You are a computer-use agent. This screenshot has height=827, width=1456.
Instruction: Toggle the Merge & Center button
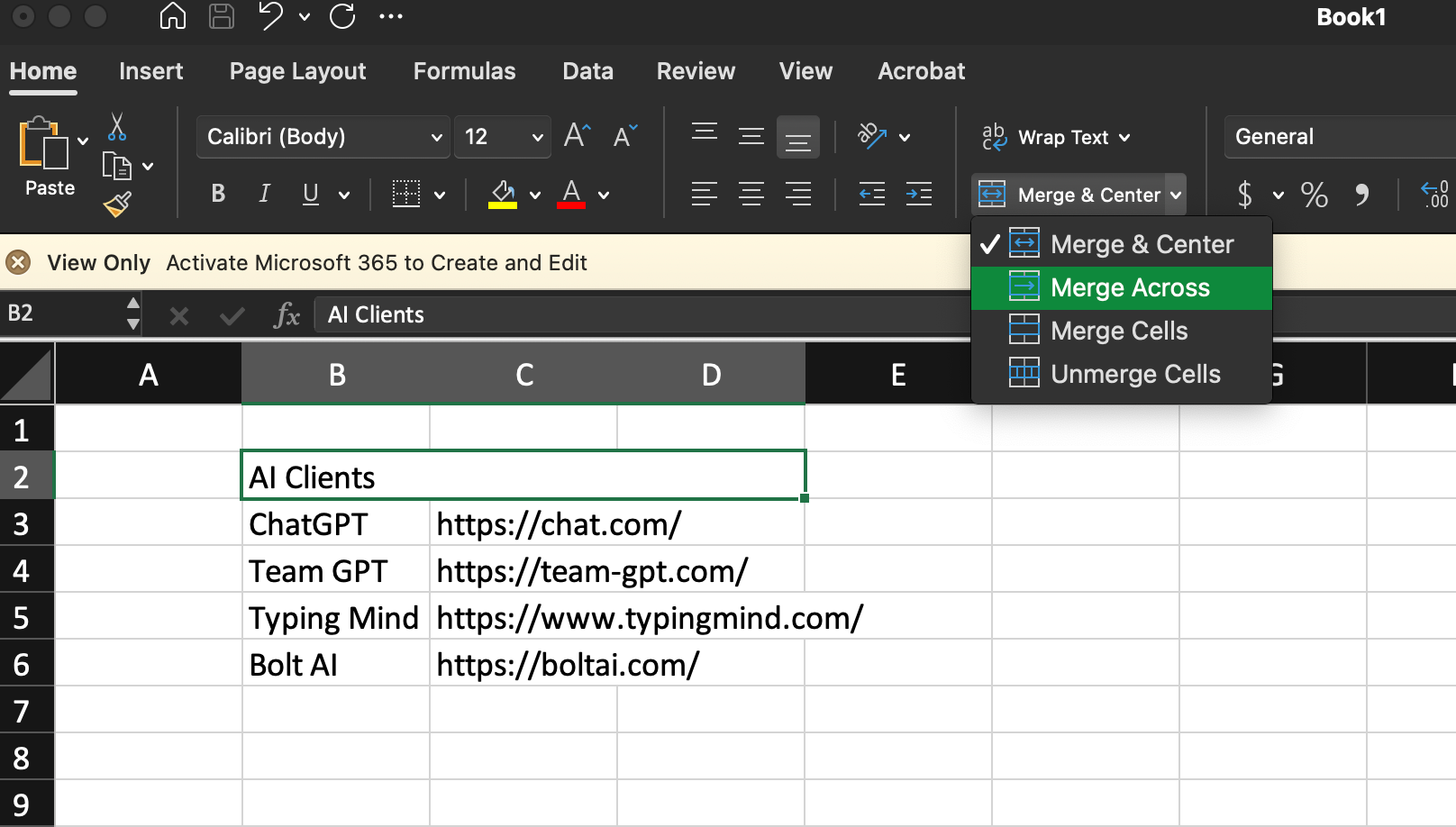pyautogui.click(x=1069, y=195)
